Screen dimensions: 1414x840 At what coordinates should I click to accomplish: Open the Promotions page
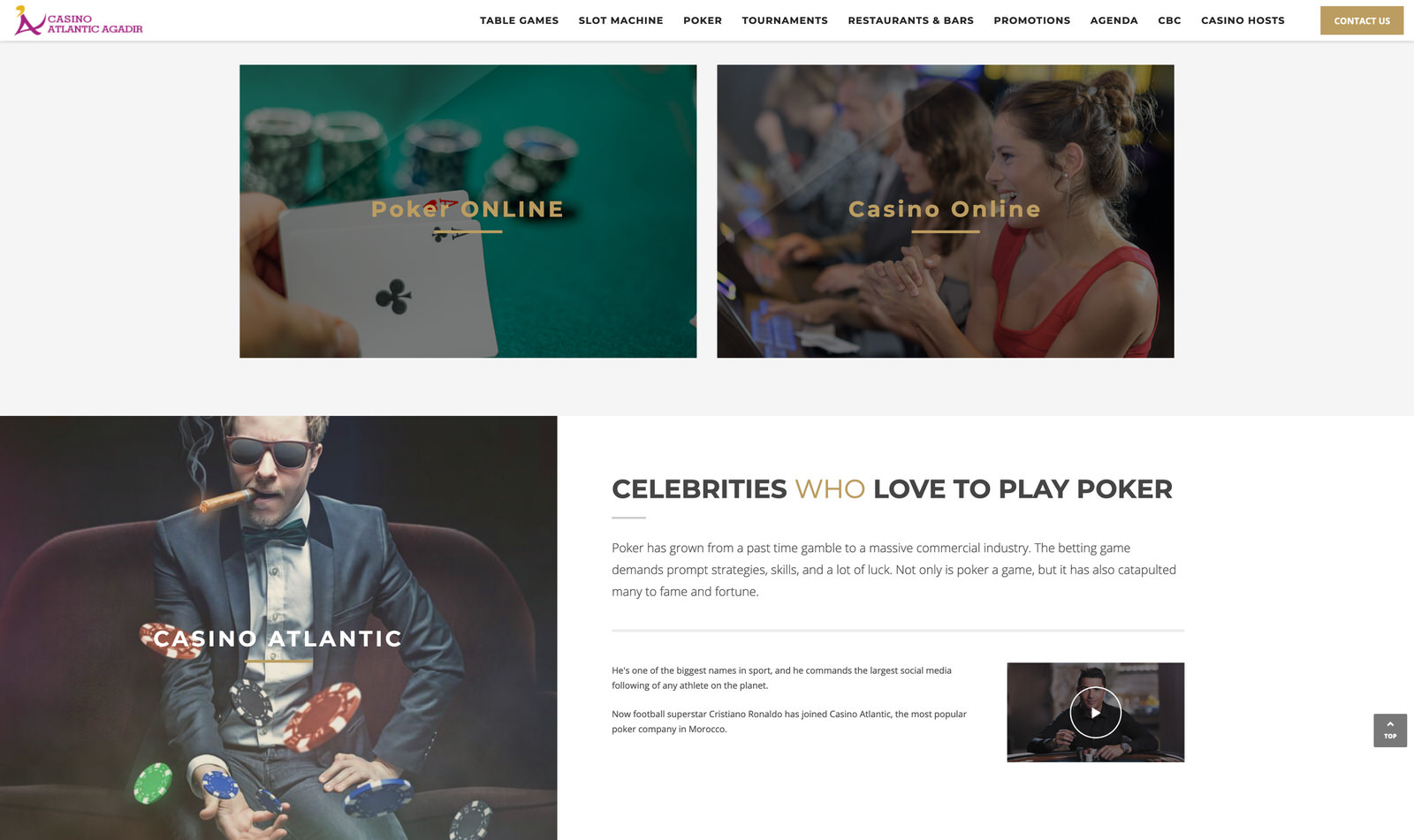(x=1031, y=20)
